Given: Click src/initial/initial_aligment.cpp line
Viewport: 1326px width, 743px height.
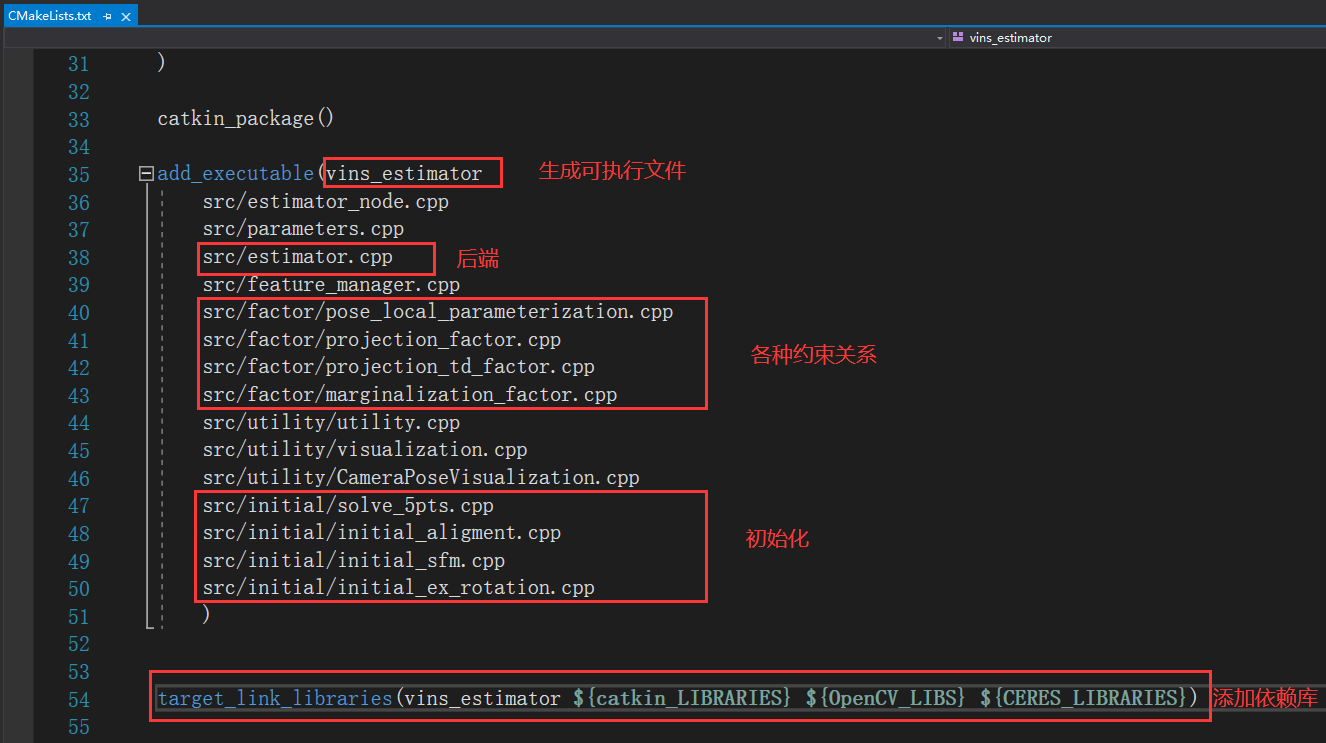Looking at the screenshot, I should coord(381,533).
